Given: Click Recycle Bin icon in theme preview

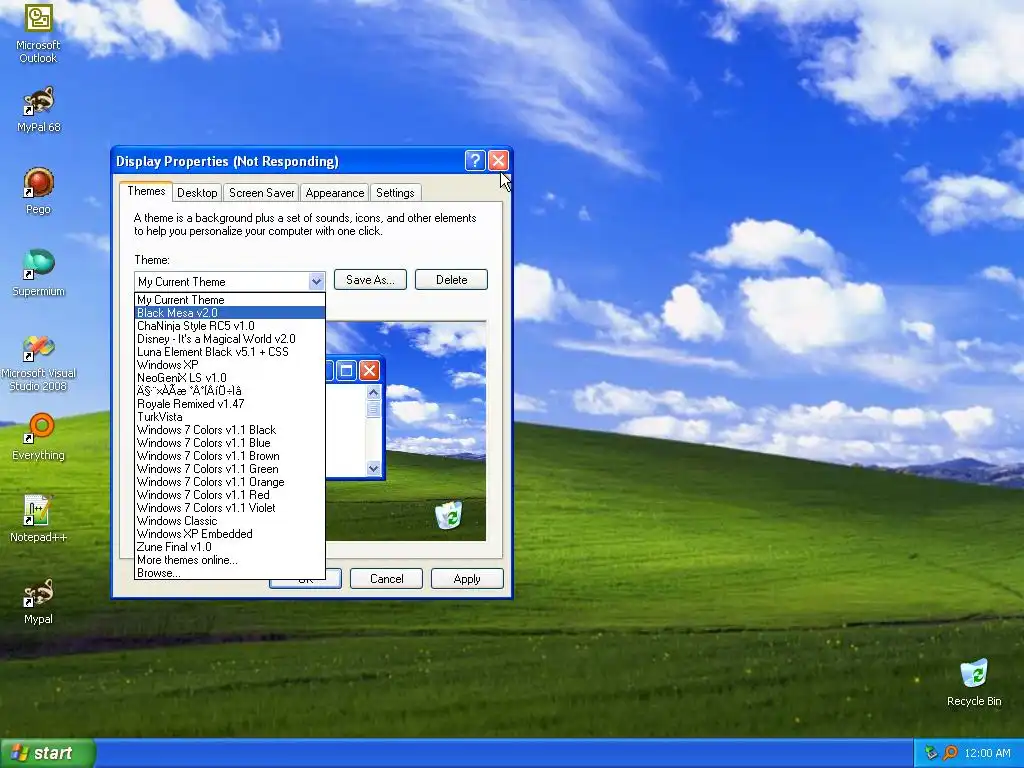Looking at the screenshot, I should tap(449, 515).
